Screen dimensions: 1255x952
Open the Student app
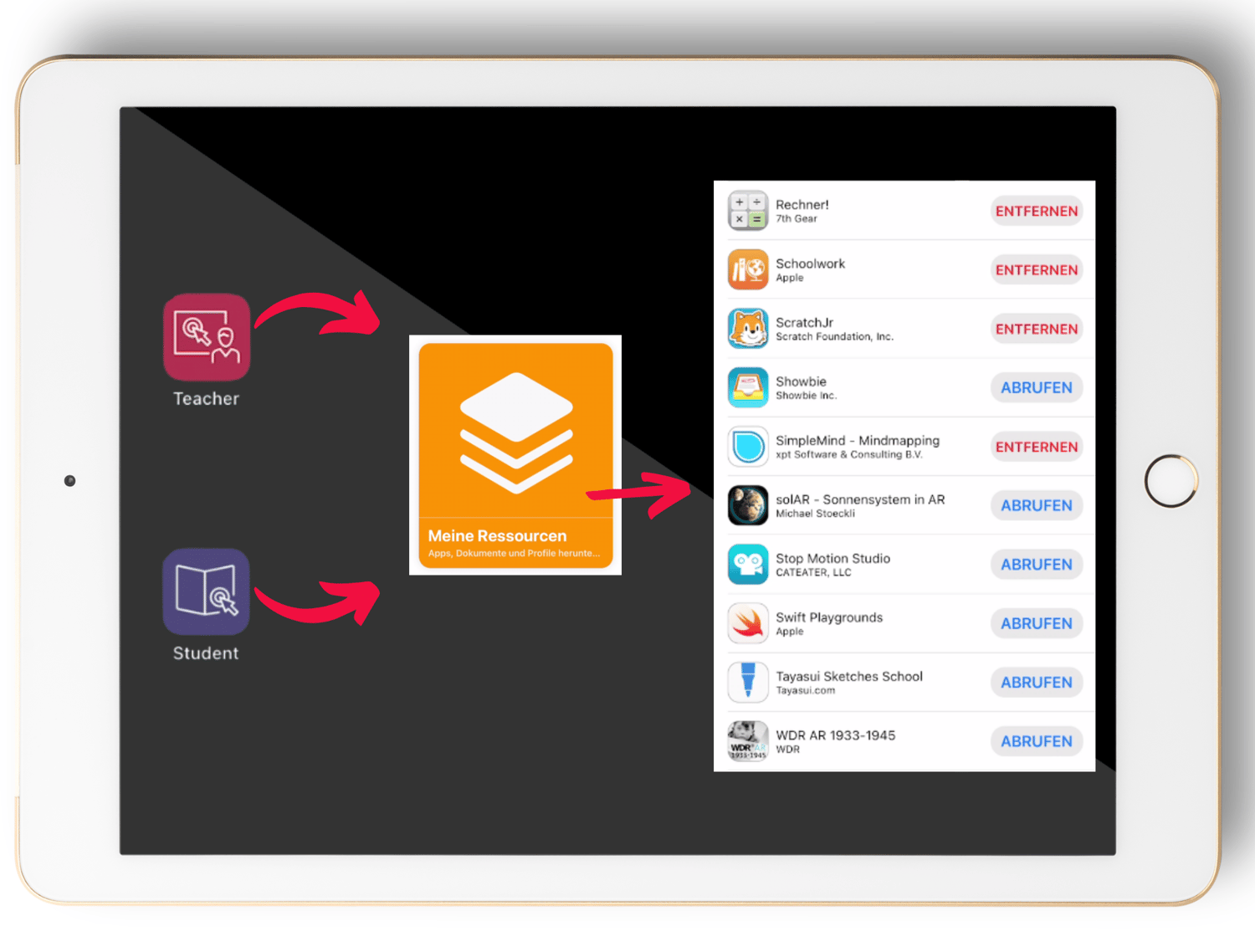coord(206,592)
